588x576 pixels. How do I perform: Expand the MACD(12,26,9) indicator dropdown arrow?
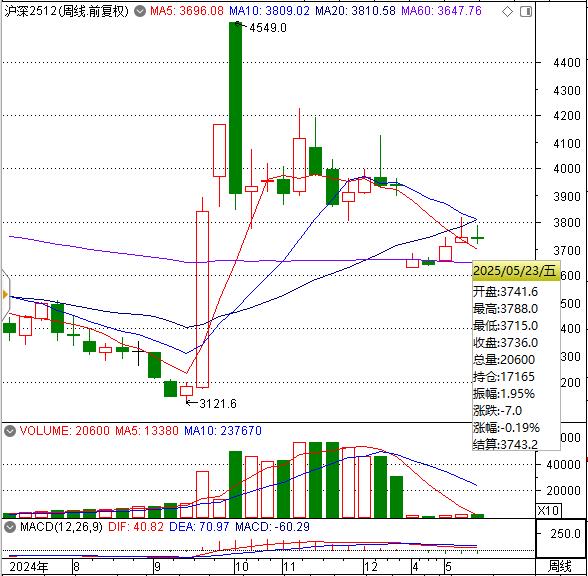tap(10, 527)
